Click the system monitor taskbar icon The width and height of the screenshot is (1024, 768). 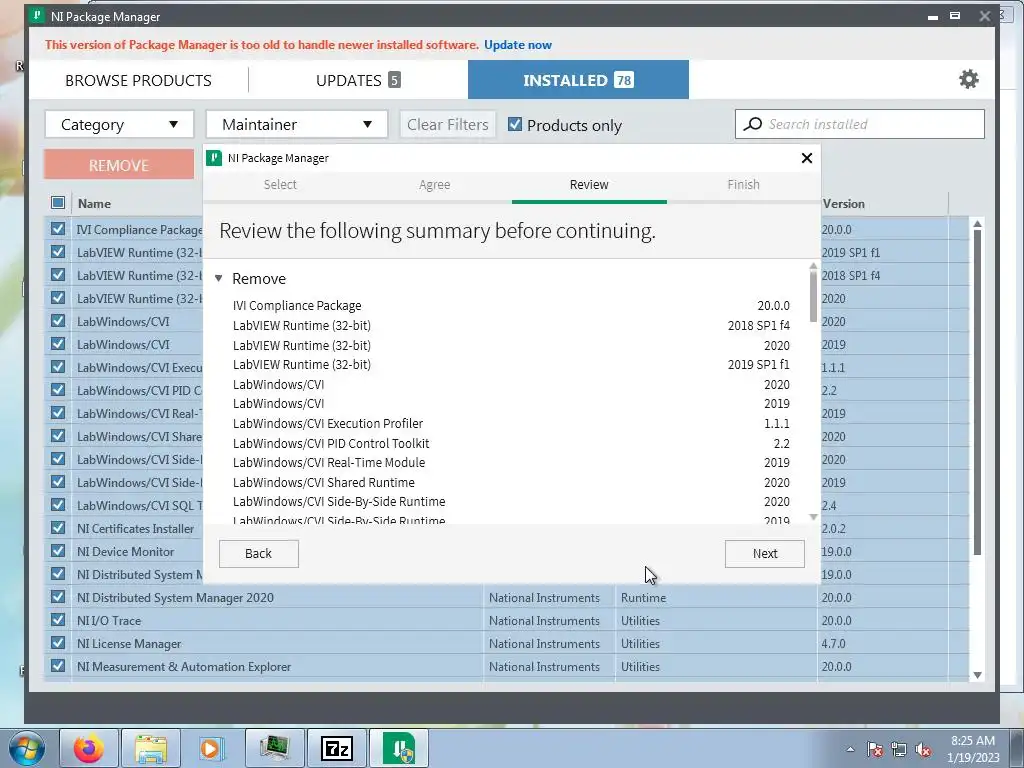[x=274, y=748]
